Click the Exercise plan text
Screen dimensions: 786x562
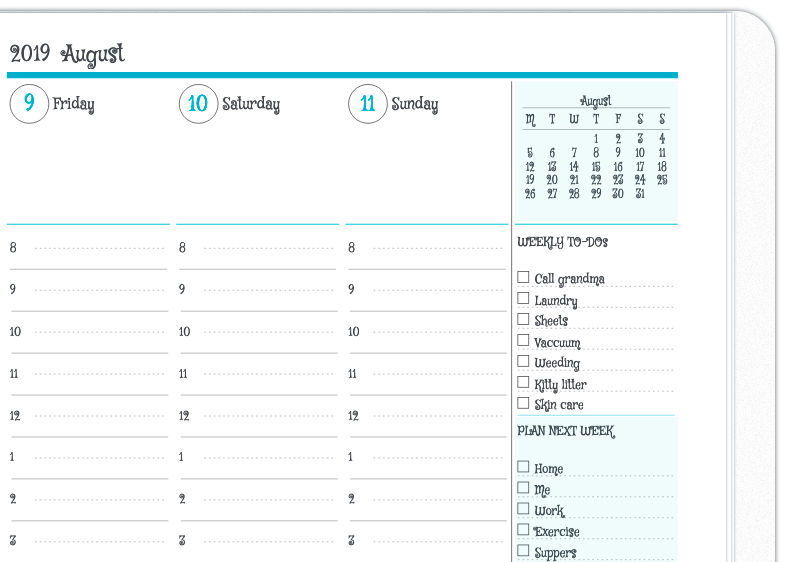tap(556, 531)
